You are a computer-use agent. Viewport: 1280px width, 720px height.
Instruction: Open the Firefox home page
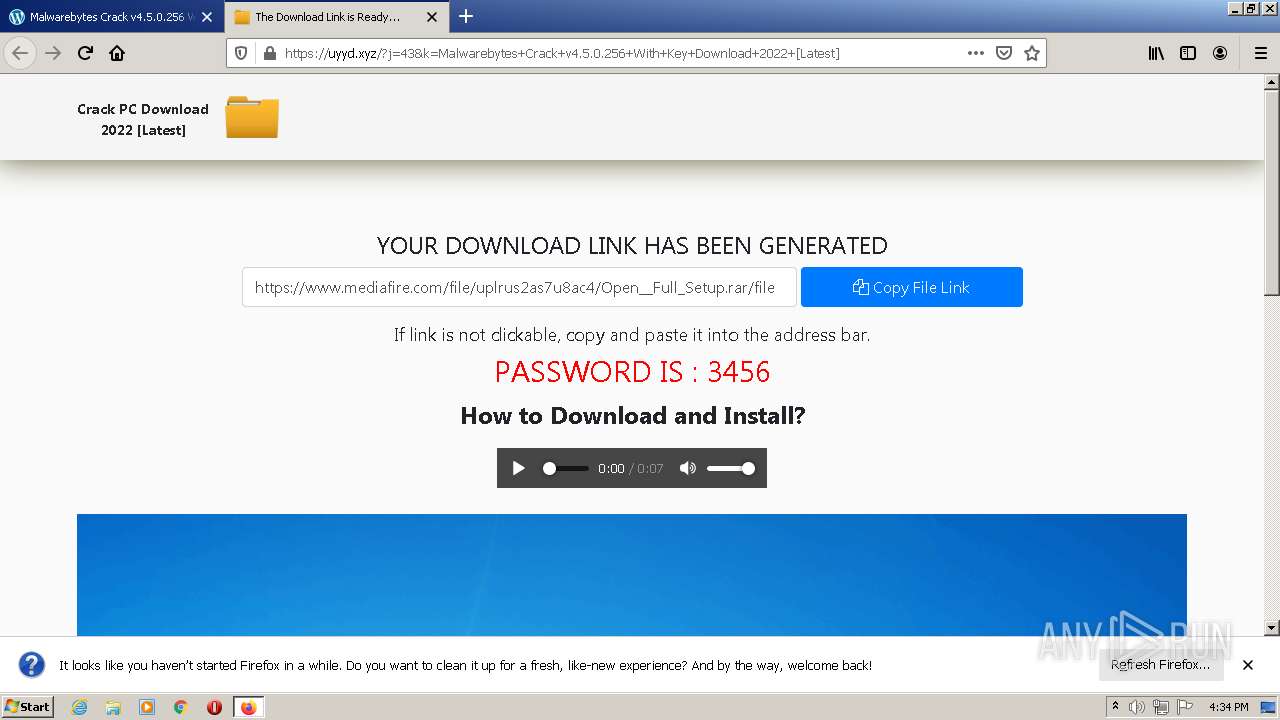coord(117,53)
